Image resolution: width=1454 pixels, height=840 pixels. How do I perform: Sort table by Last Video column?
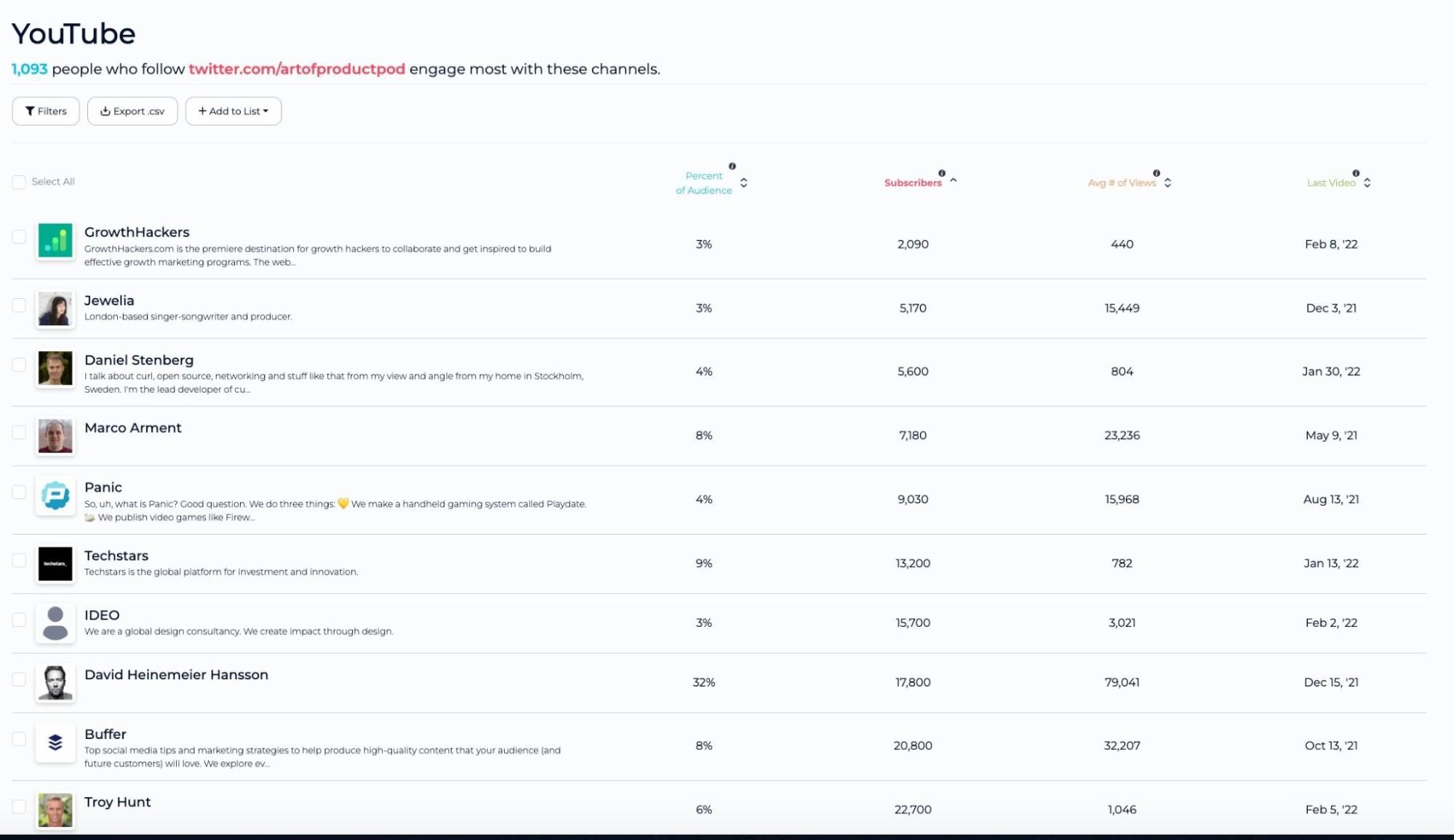[1367, 183]
